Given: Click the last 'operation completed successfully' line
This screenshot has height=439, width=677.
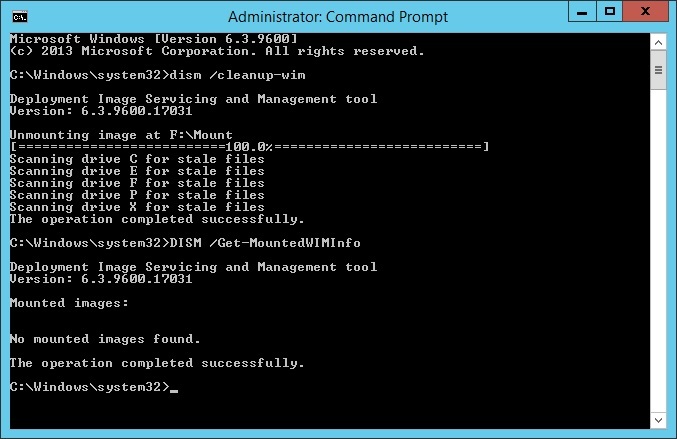Looking at the screenshot, I should click(x=157, y=363).
